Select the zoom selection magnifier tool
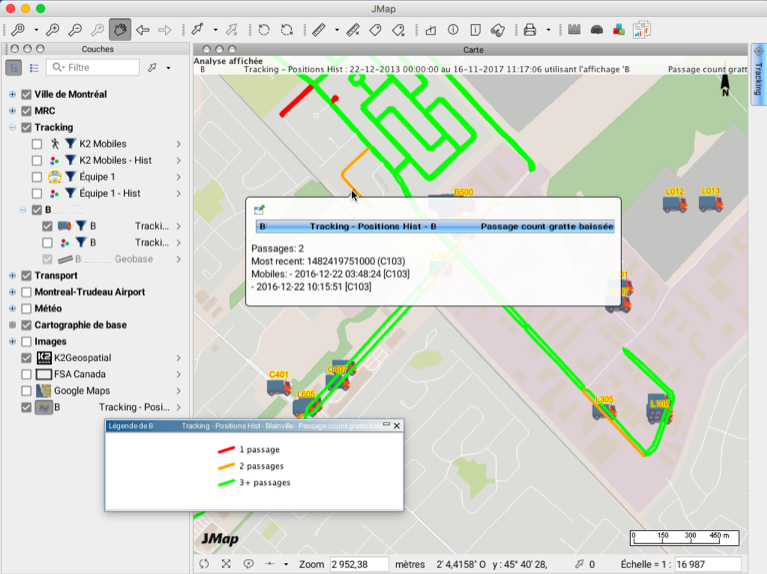767x574 pixels. [18, 30]
